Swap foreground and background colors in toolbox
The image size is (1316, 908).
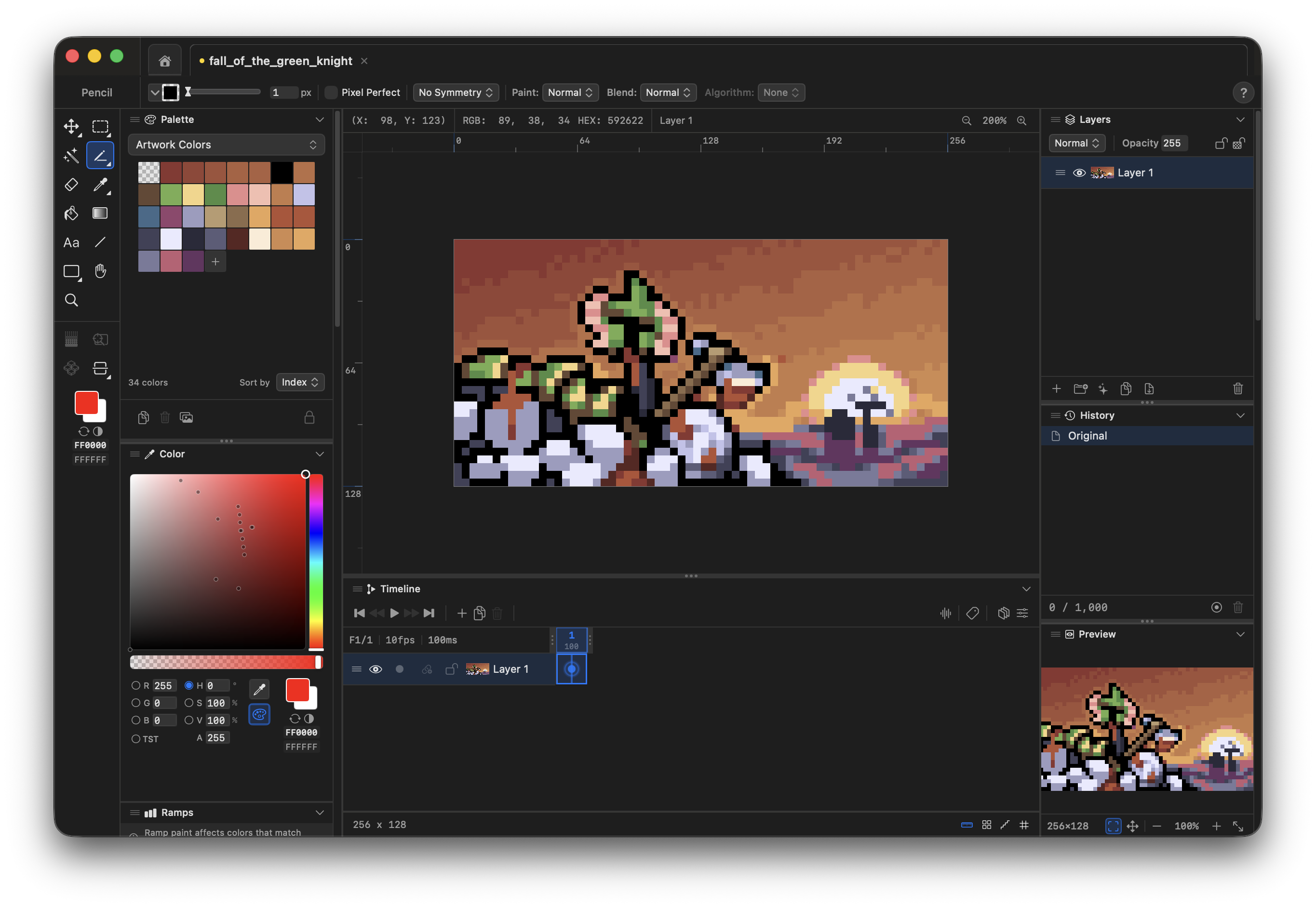coord(84,432)
